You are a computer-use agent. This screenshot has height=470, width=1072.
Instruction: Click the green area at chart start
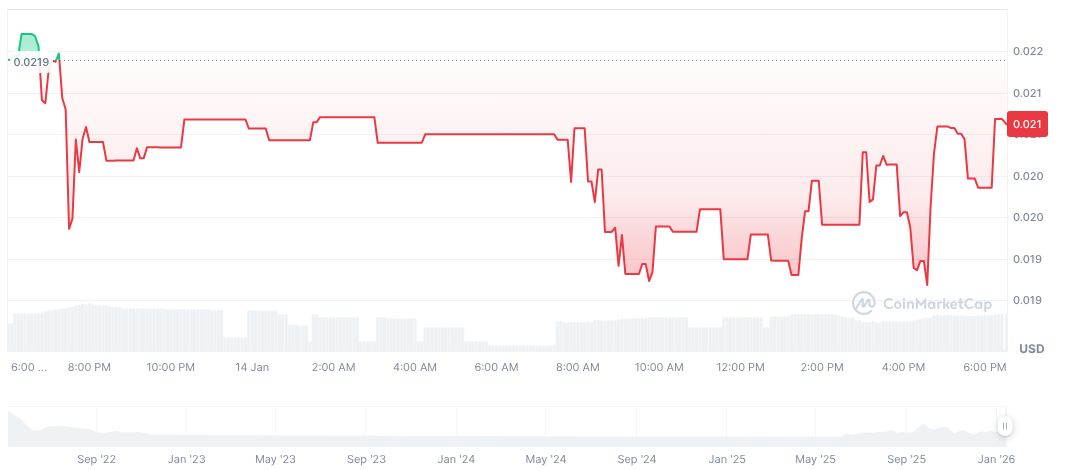30,42
